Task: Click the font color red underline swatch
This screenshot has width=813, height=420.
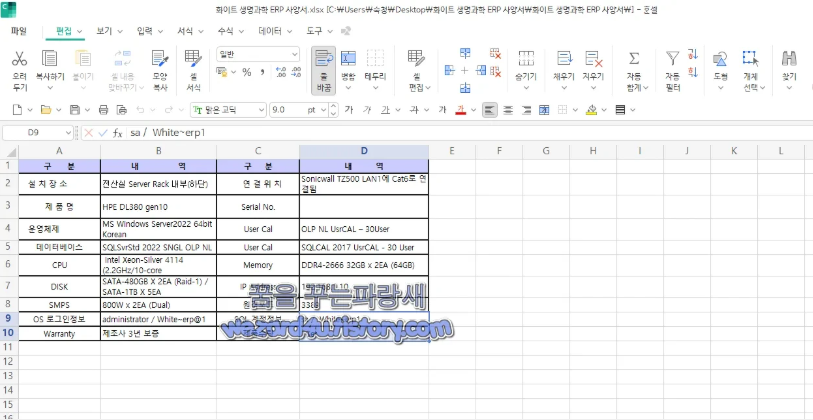Action: (460, 110)
